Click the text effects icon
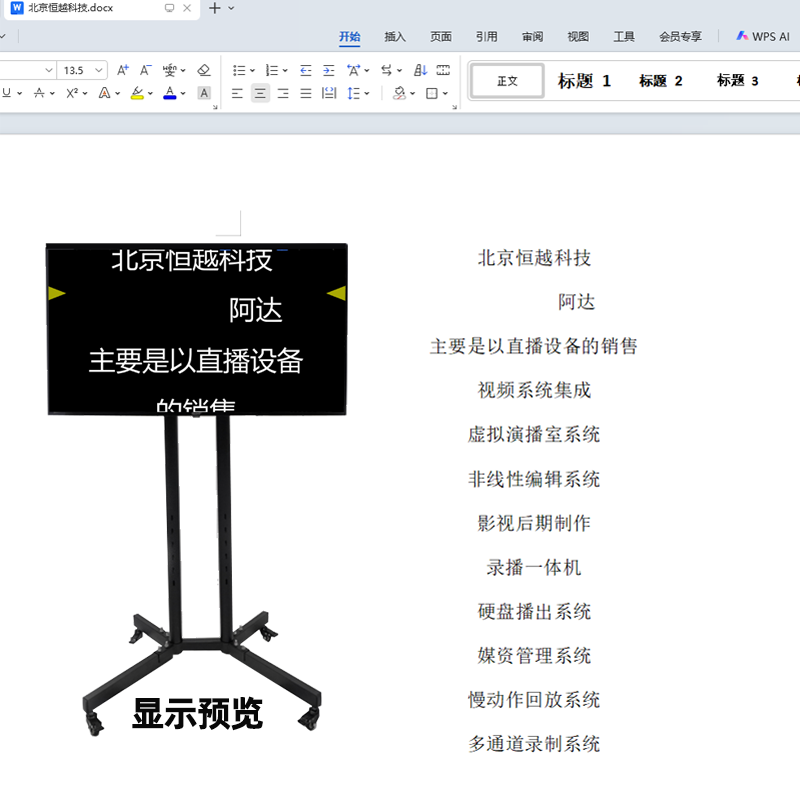Screen dimensions: 800x800 (x=104, y=93)
